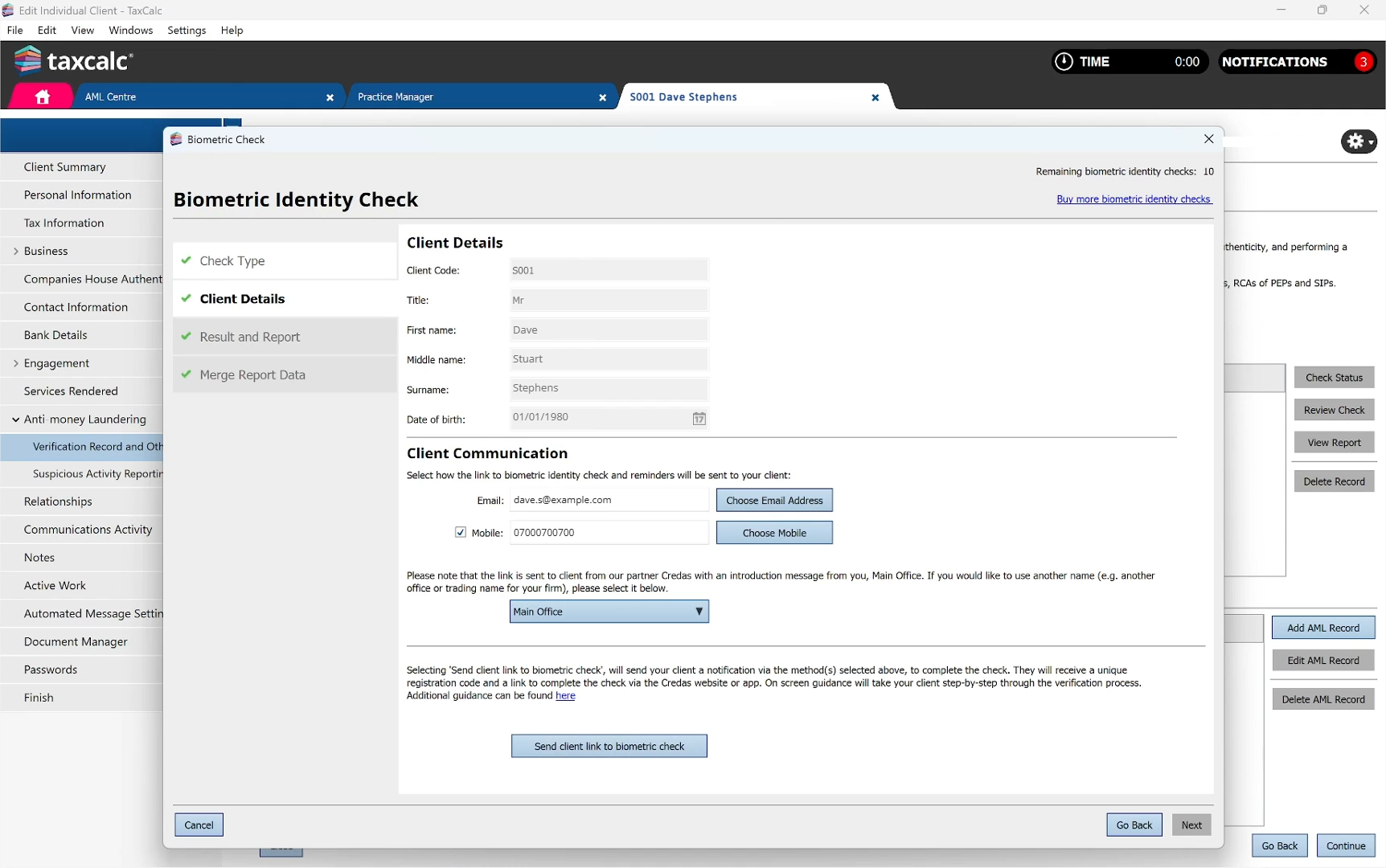Expand the Business sidebar section
The image size is (1386, 868).
point(16,251)
